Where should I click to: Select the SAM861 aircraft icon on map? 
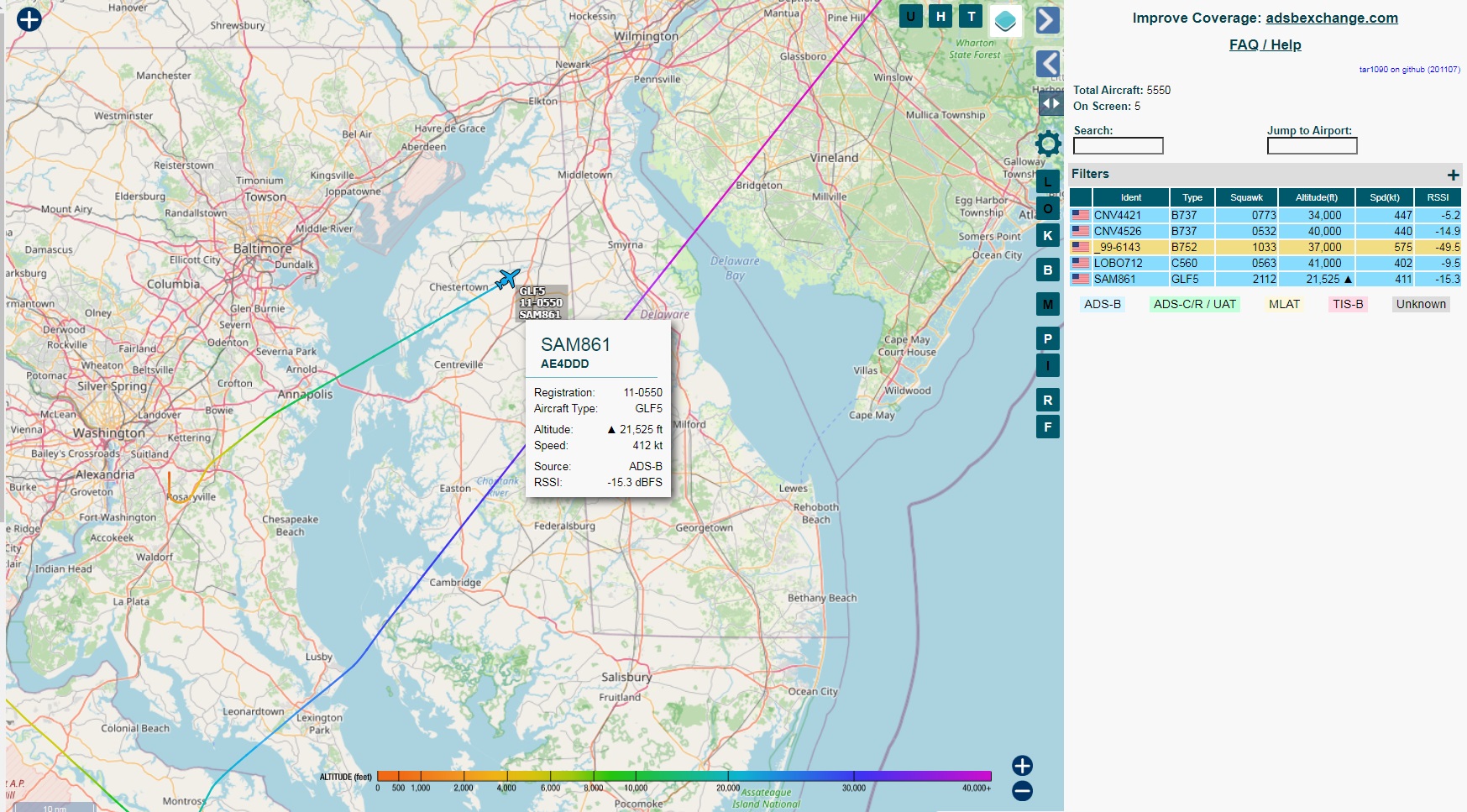pos(507,278)
